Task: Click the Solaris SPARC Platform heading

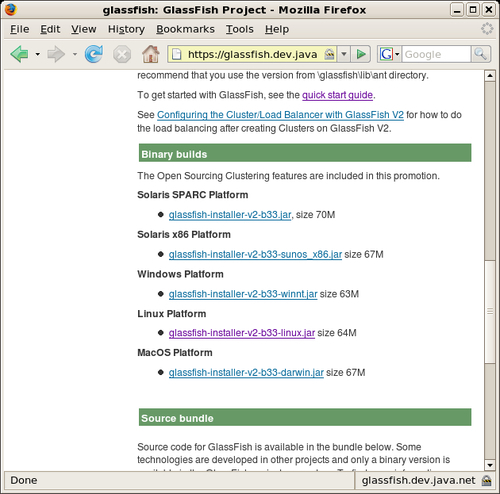Action: [x=193, y=195]
